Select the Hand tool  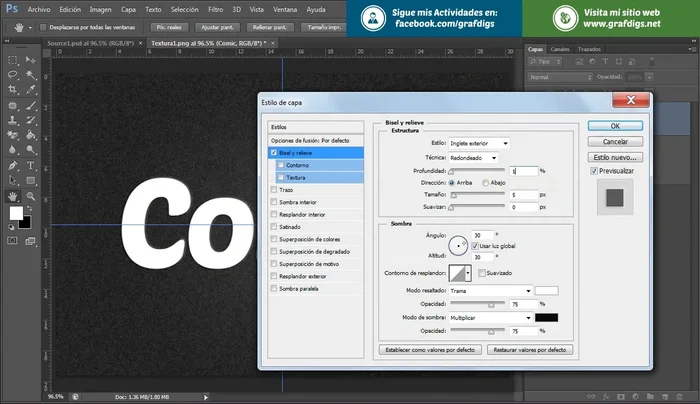(13, 196)
